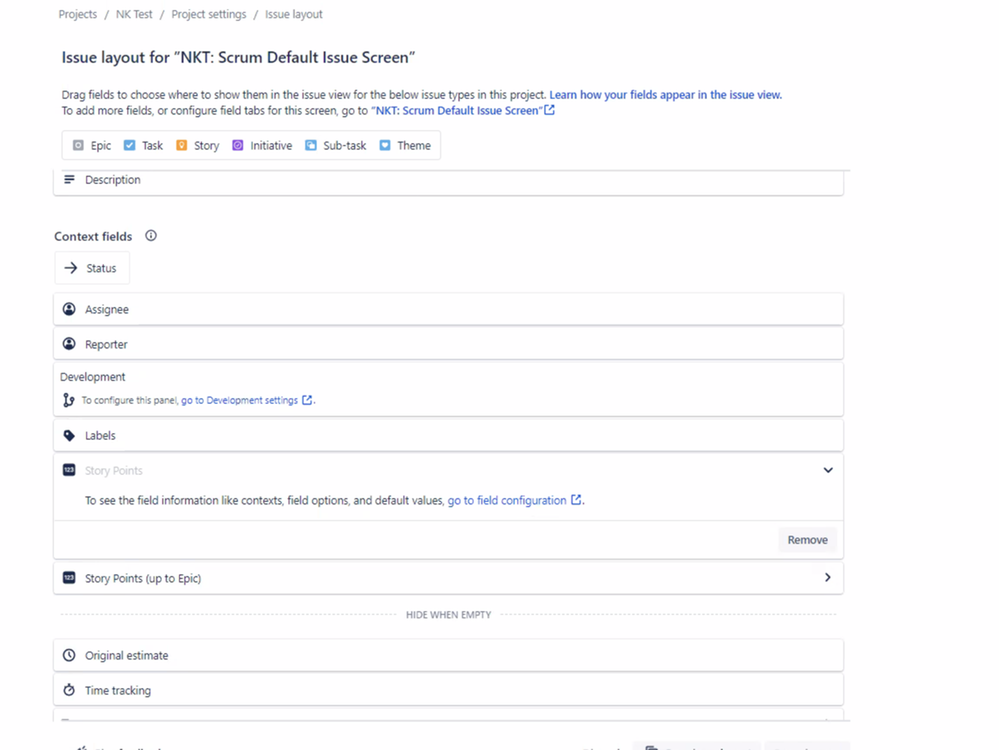Click the Development branch icon
The image size is (999, 750).
69,400
